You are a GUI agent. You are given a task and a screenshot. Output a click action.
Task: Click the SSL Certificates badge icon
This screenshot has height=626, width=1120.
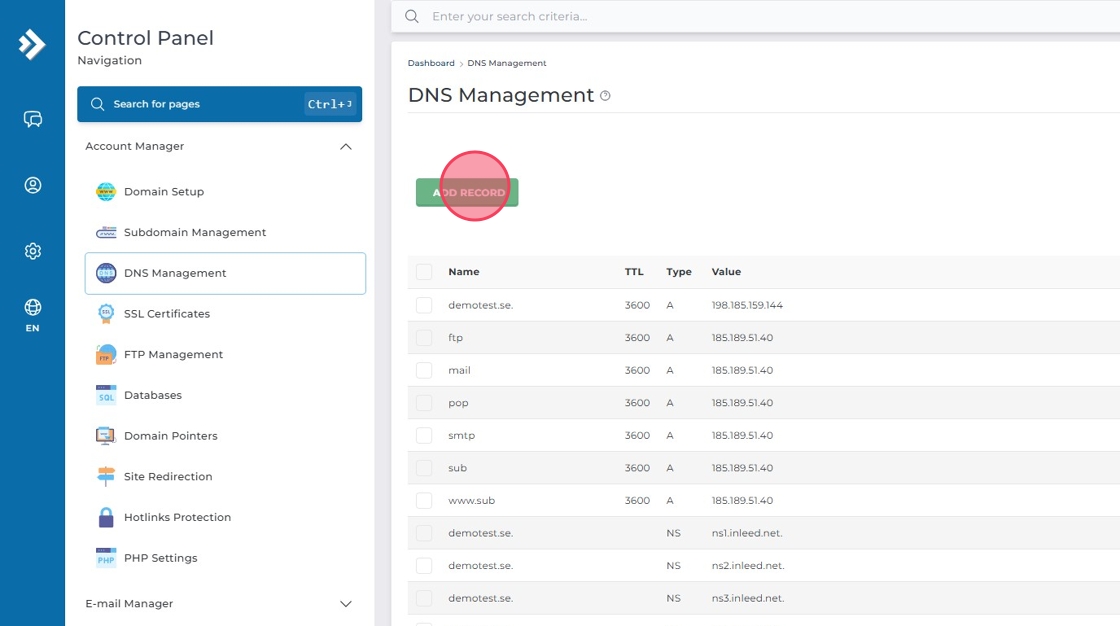[x=106, y=314]
